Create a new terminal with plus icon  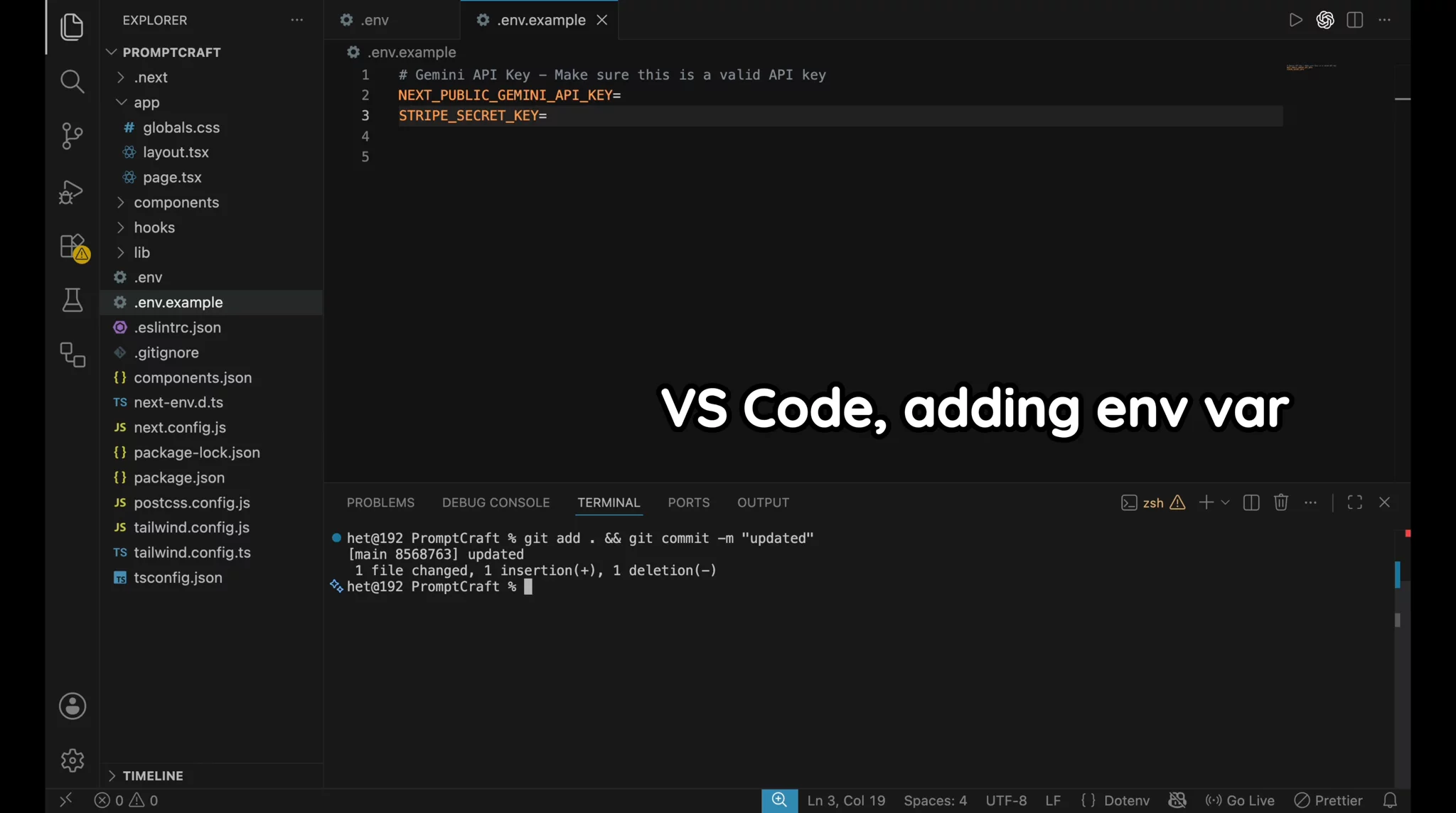(x=1206, y=502)
